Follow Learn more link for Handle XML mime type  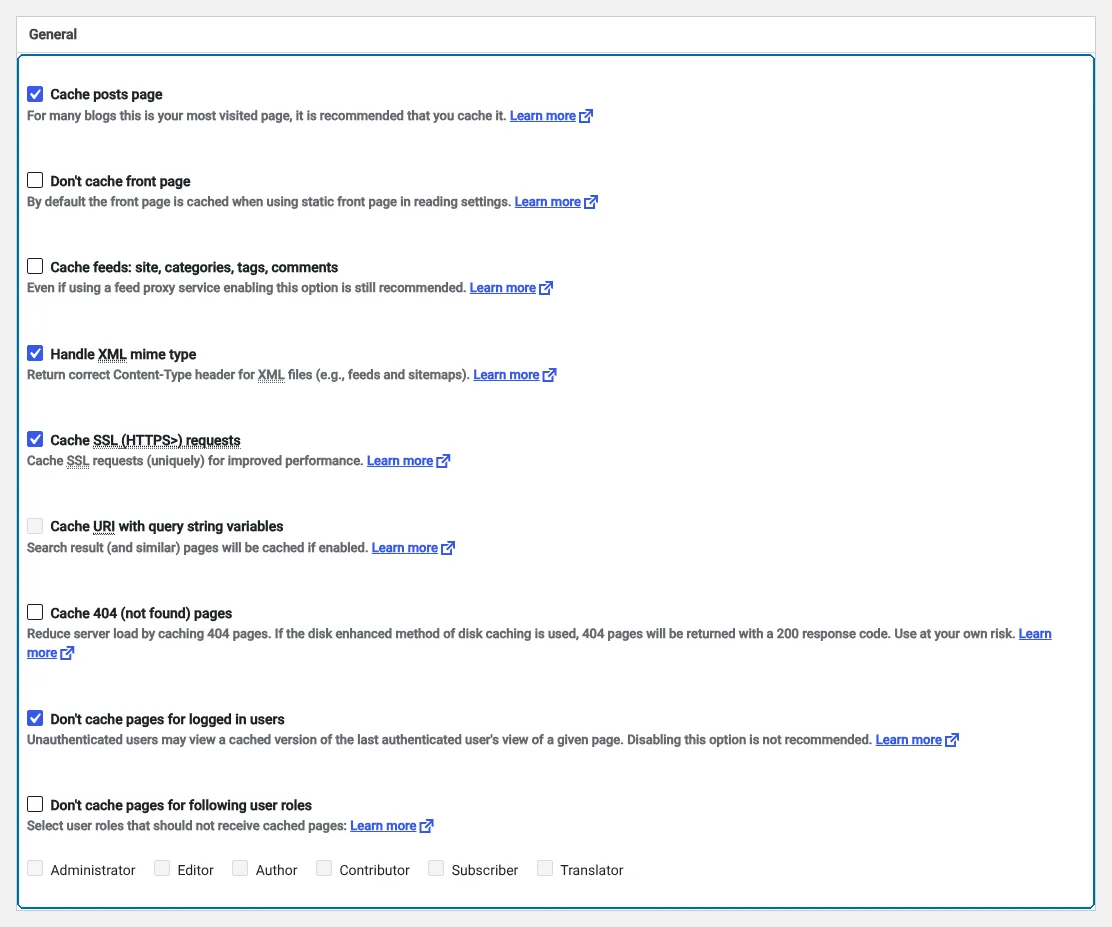coord(506,375)
